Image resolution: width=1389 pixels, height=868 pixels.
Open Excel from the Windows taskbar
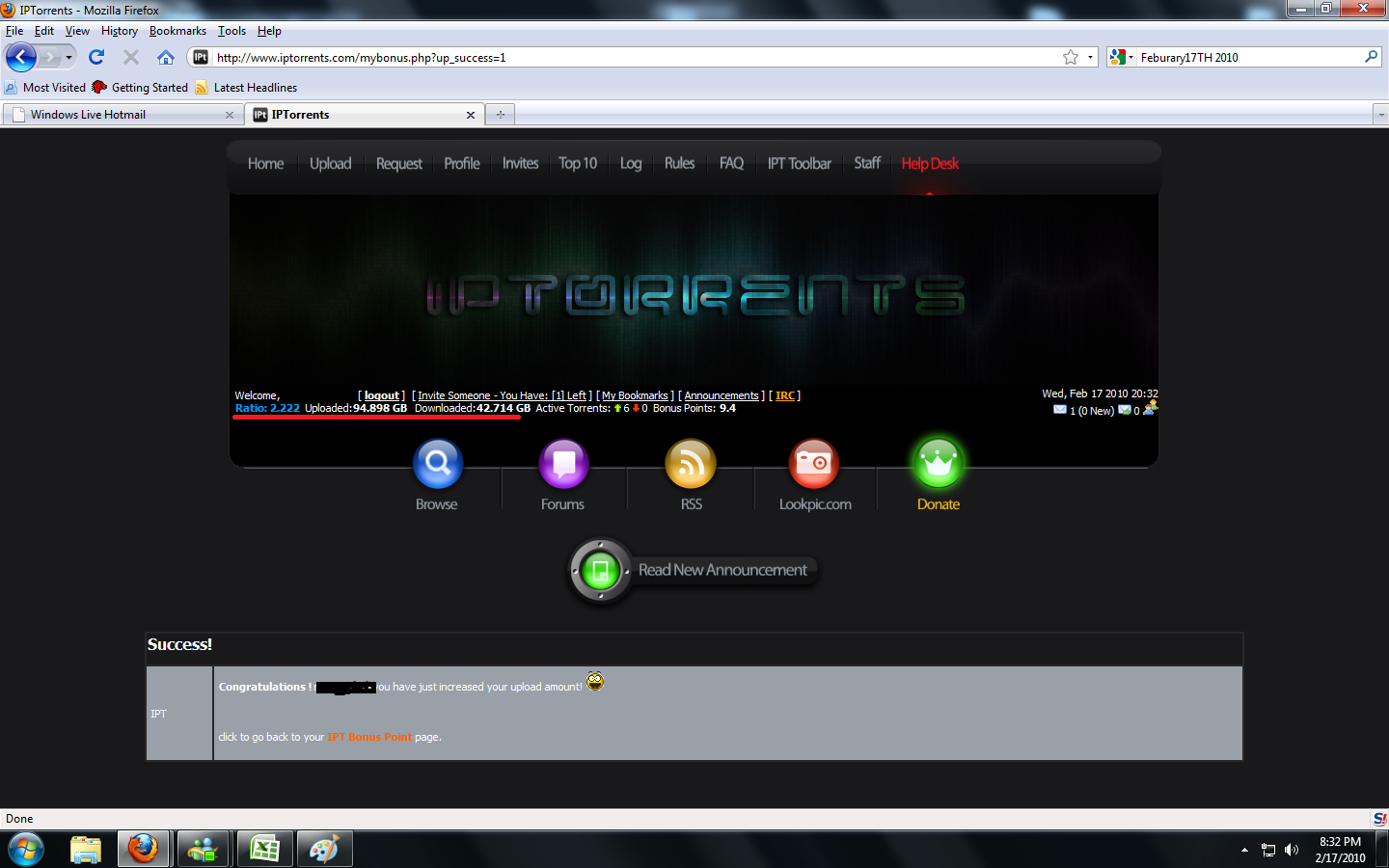264,849
